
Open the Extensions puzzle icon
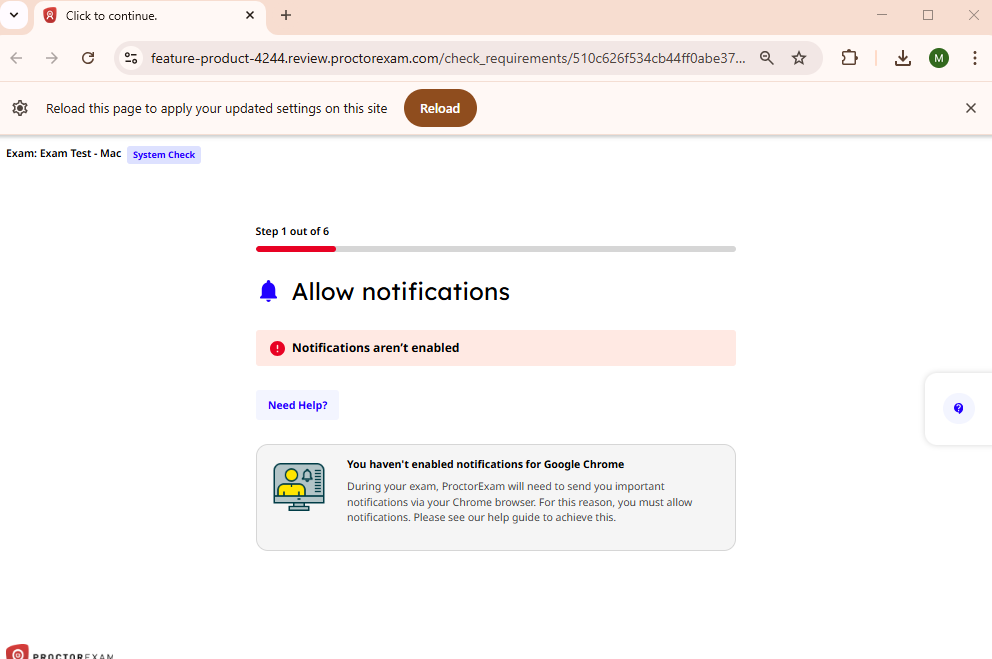(x=850, y=58)
